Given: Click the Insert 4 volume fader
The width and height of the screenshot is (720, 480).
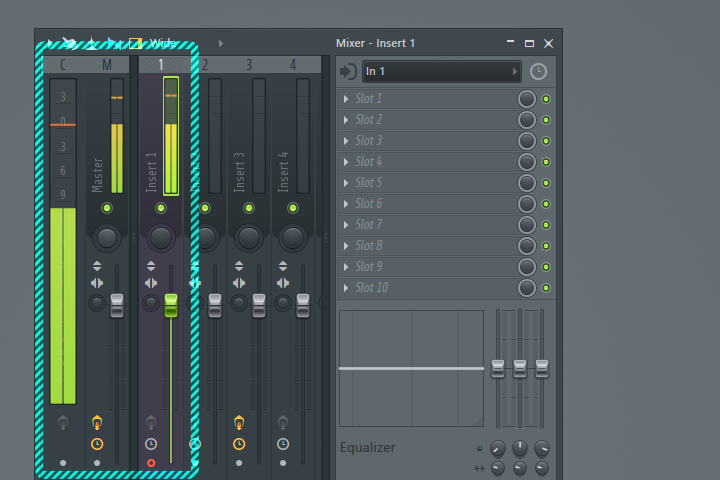Looking at the screenshot, I should 303,305.
